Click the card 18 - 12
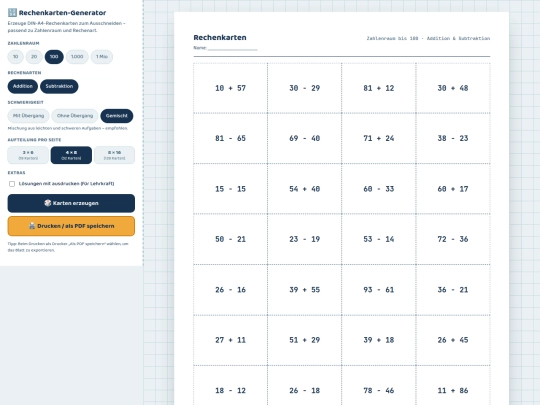Screen dimensions: 540x405 (230, 385)
